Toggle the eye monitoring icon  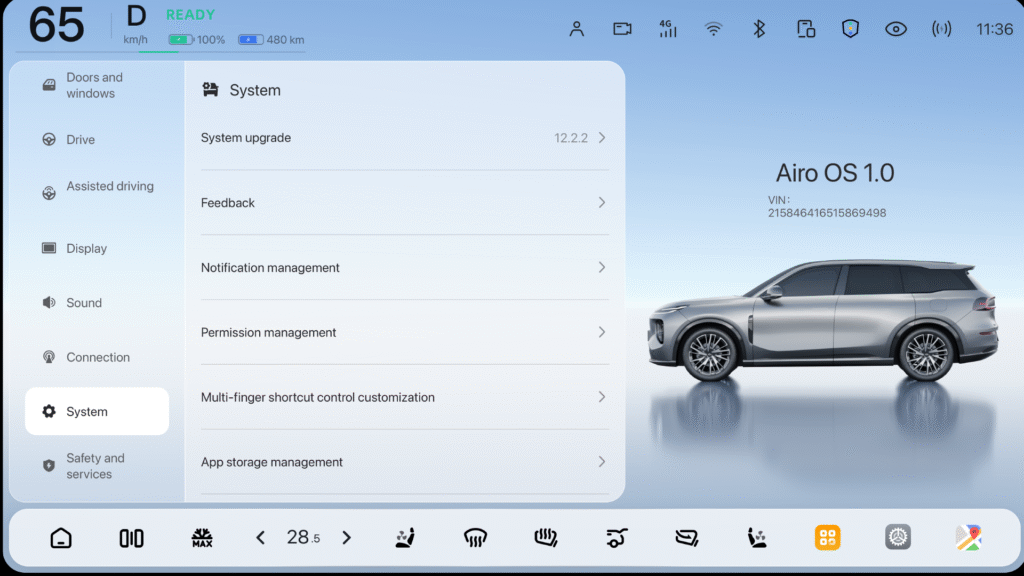pos(896,29)
